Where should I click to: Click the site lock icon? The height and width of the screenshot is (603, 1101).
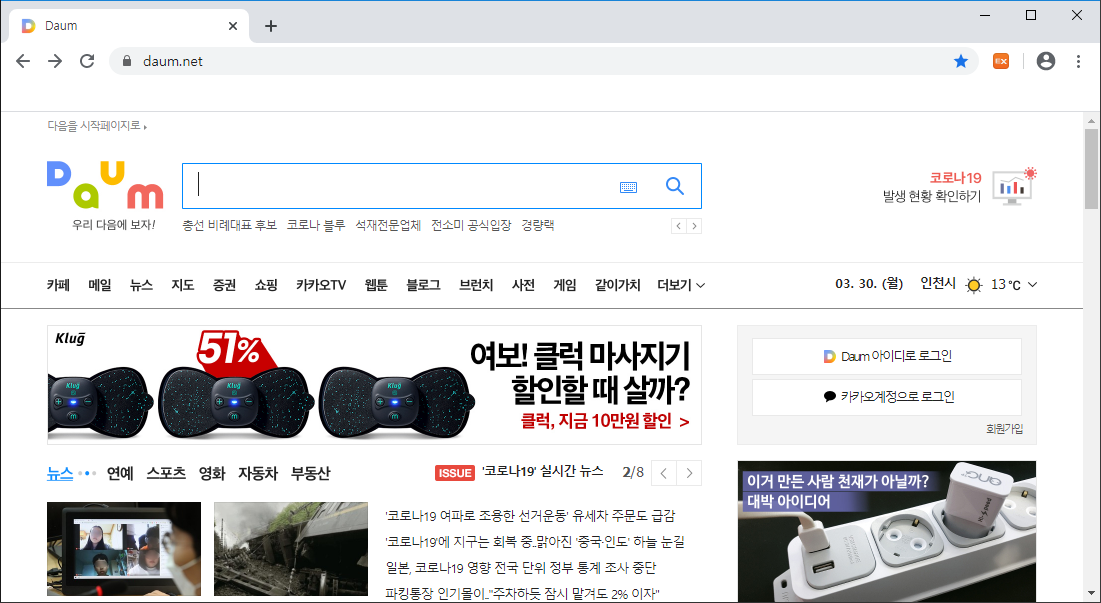[x=127, y=61]
